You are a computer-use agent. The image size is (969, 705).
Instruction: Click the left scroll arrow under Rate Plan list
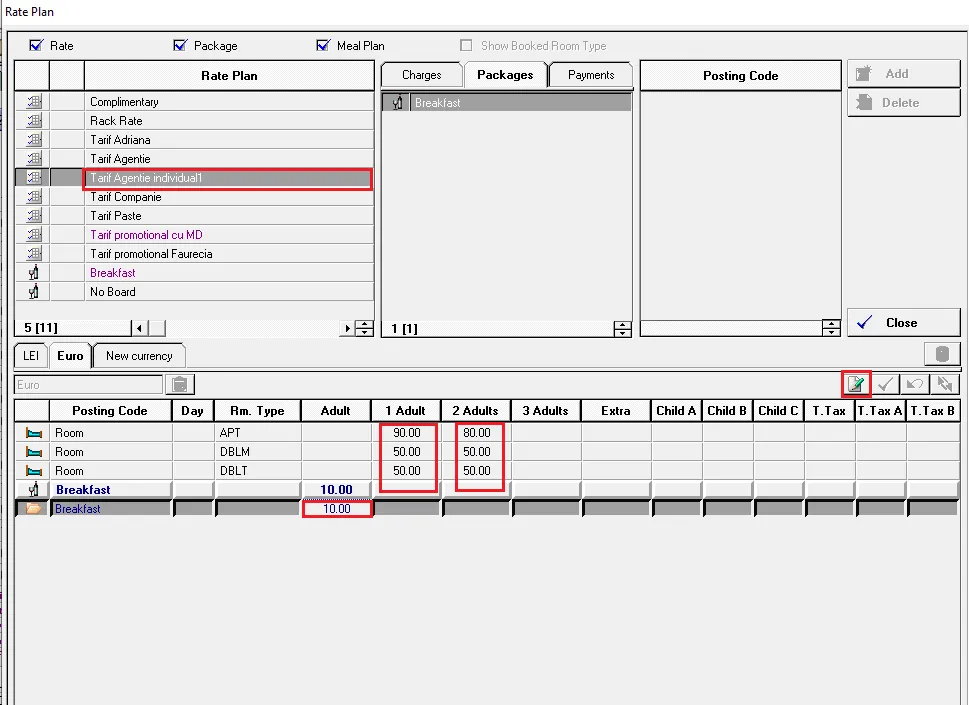pyautogui.click(x=140, y=328)
